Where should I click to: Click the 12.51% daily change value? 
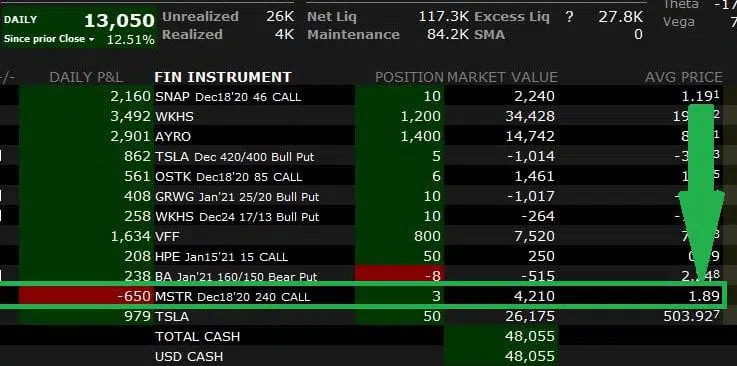point(130,40)
